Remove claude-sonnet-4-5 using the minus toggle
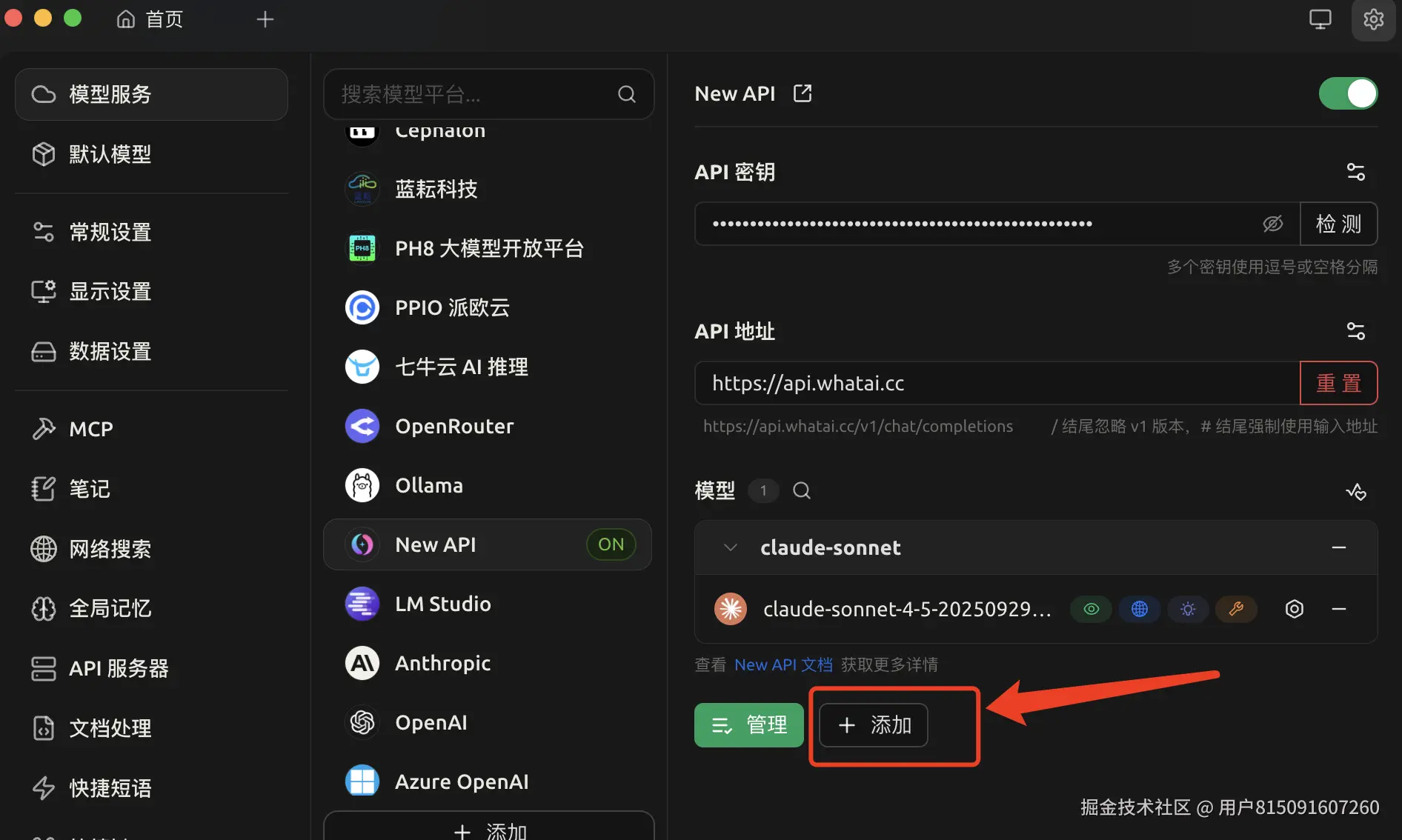Viewport: 1402px width, 840px height. (x=1338, y=609)
